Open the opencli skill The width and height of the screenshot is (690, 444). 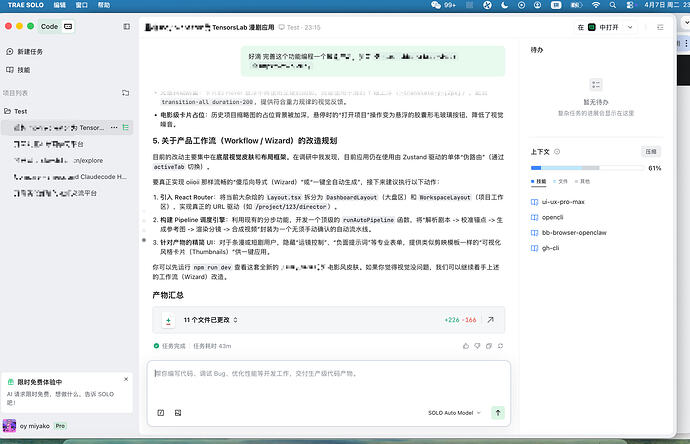547,217
